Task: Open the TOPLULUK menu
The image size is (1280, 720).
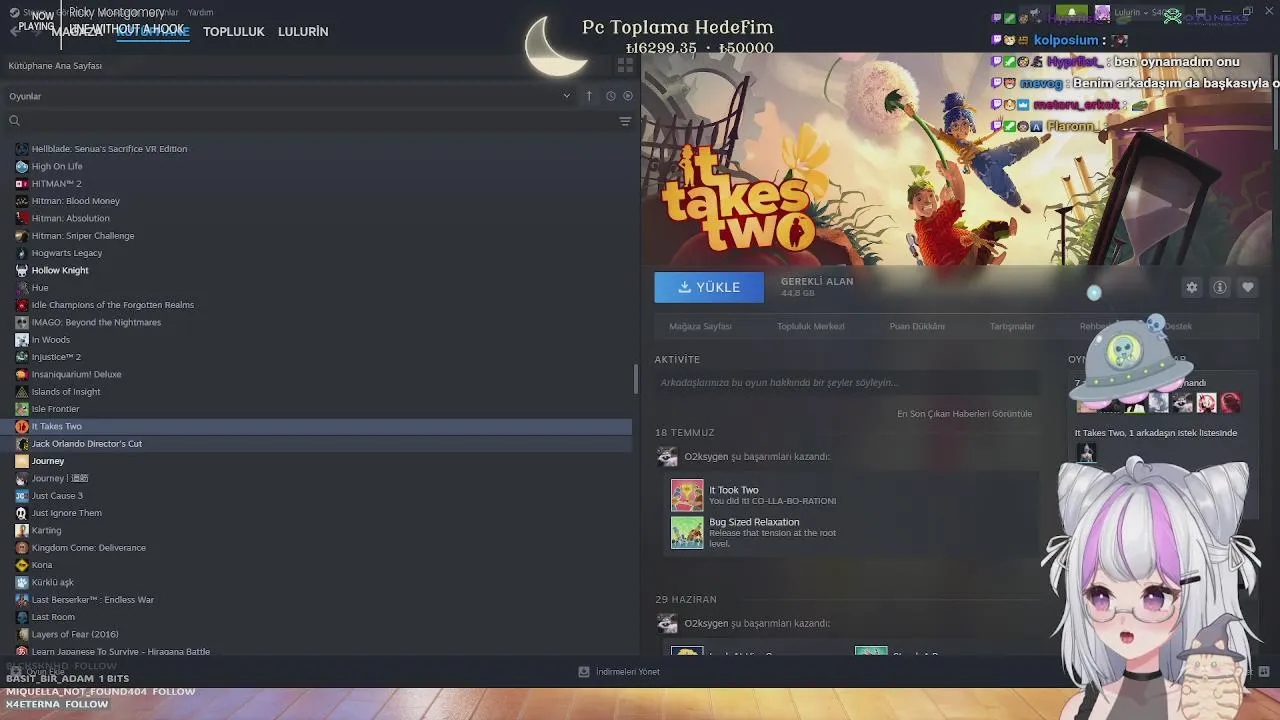Action: [234, 32]
